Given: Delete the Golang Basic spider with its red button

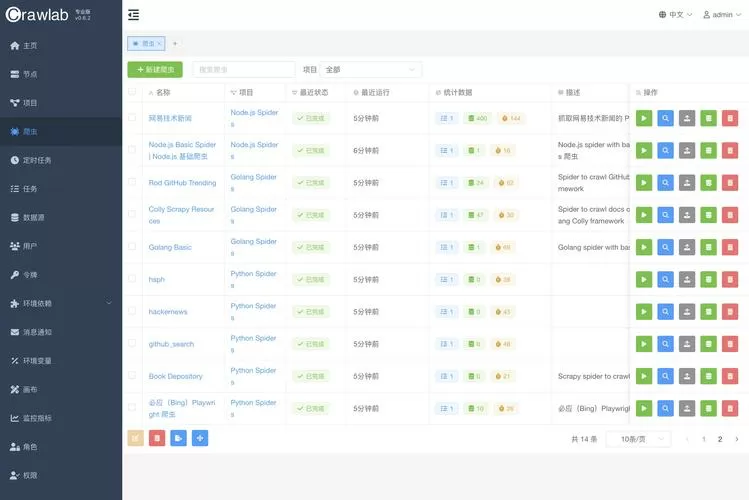Looking at the screenshot, I should pos(730,247).
